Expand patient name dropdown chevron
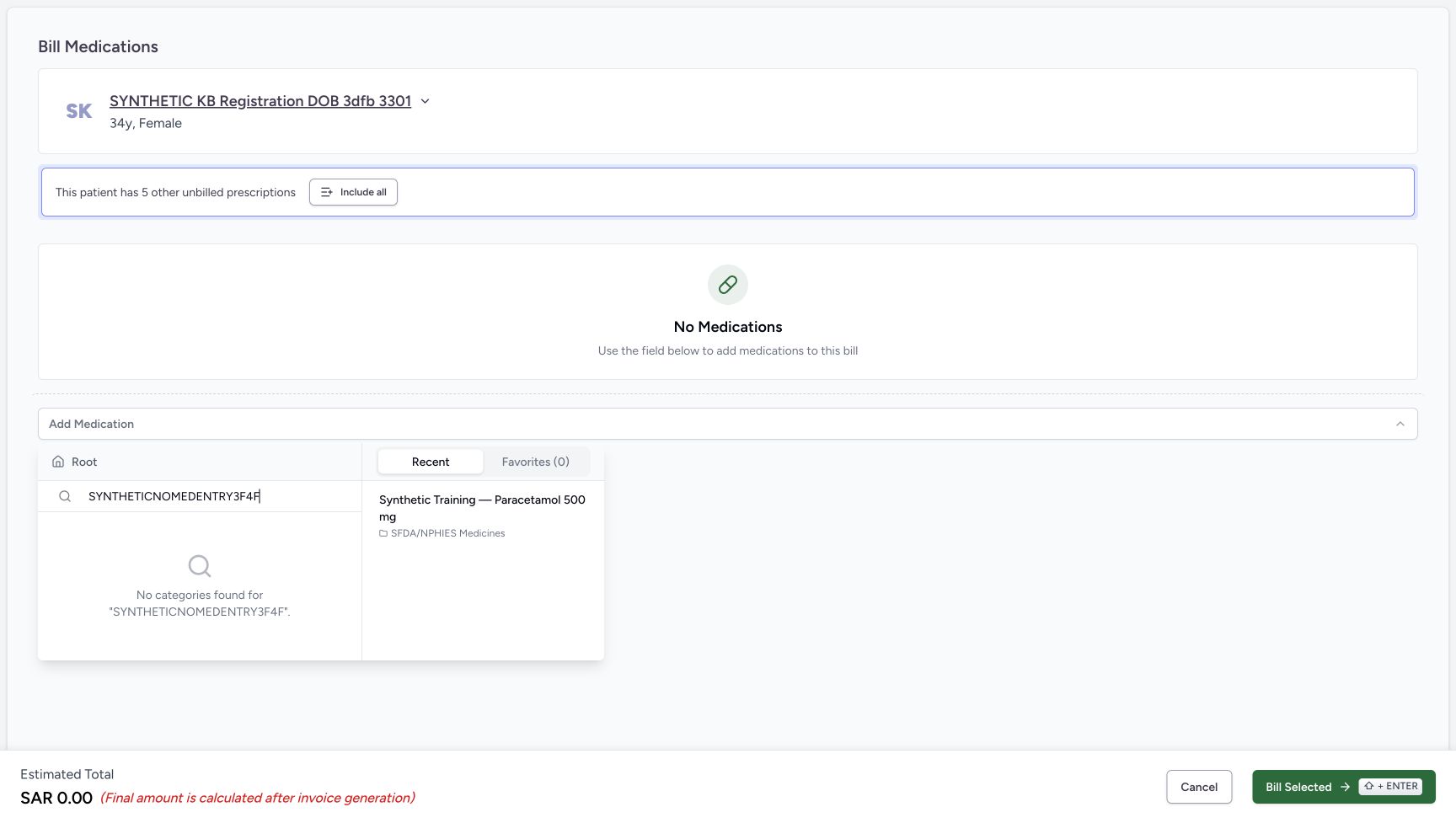The height and width of the screenshot is (823, 1456). click(425, 101)
